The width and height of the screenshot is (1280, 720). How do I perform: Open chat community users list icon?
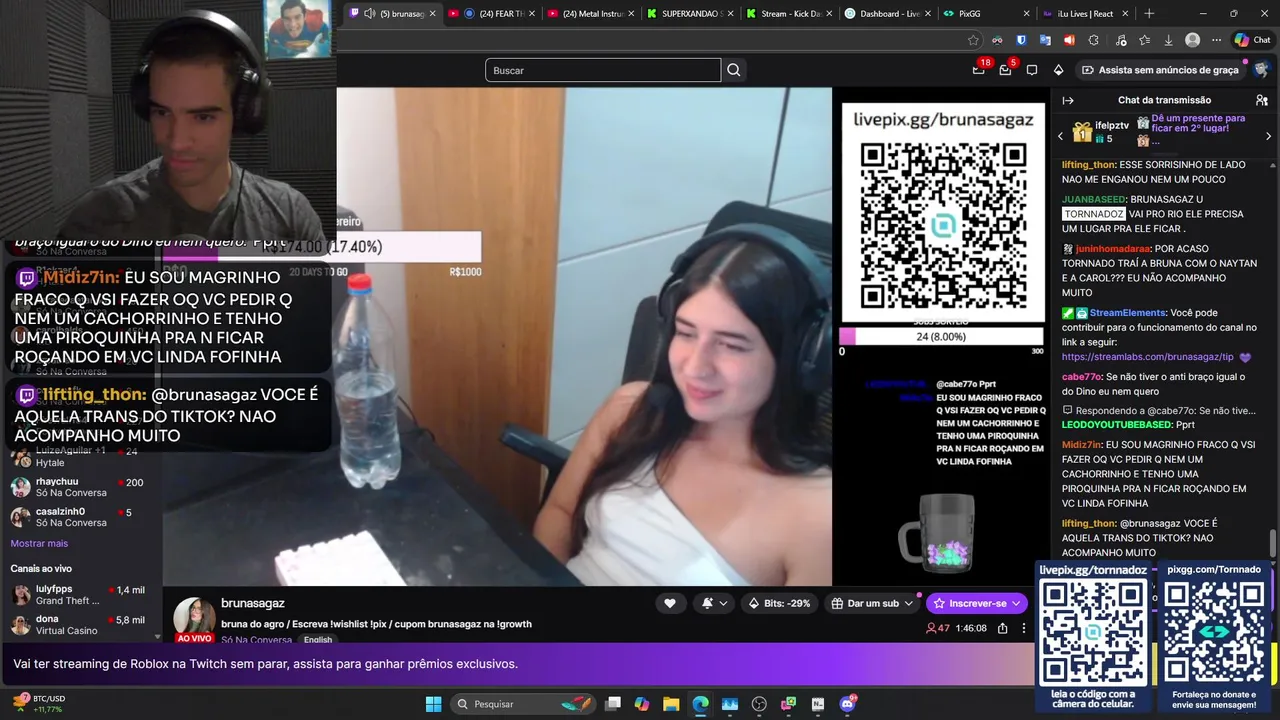(x=1262, y=100)
